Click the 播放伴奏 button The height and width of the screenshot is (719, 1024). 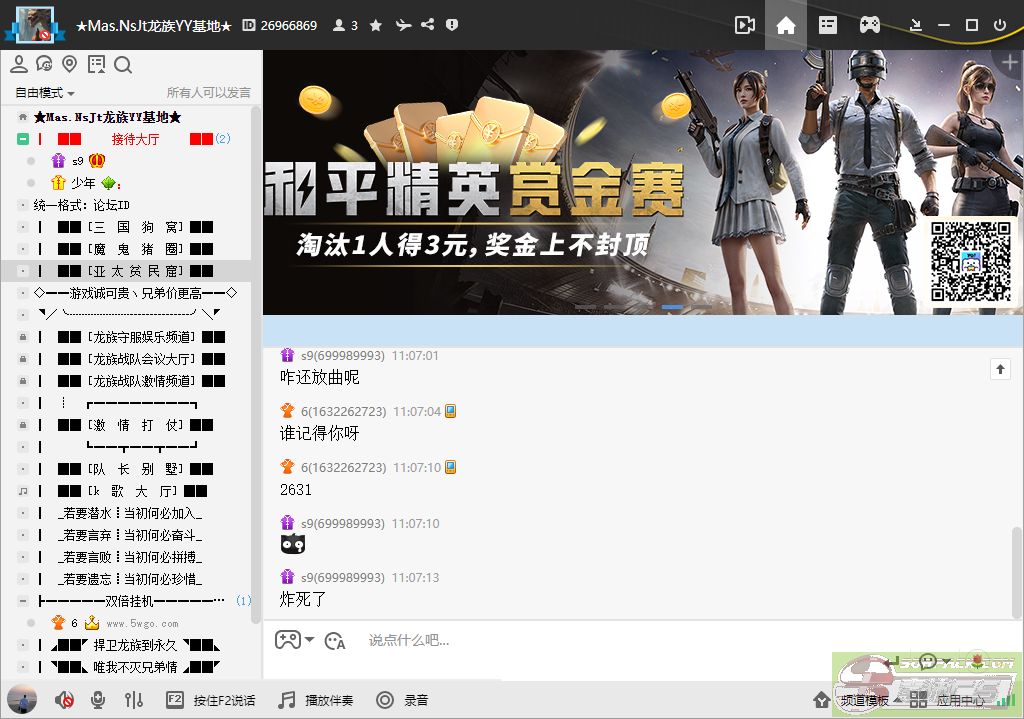tap(315, 700)
